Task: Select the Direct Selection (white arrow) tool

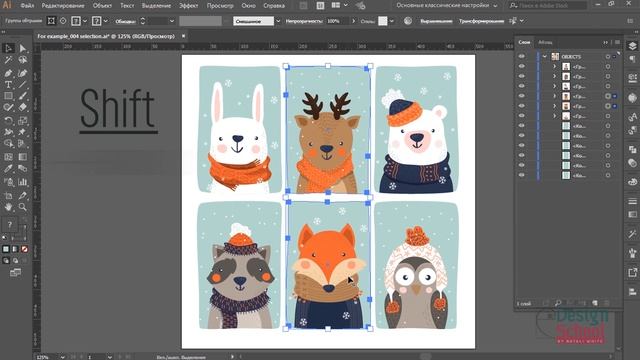Action: click(23, 48)
